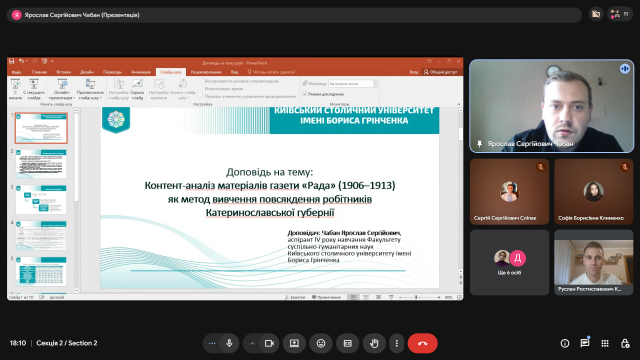Open the chat messages icon
This screenshot has width=640, height=360.
tap(585, 343)
